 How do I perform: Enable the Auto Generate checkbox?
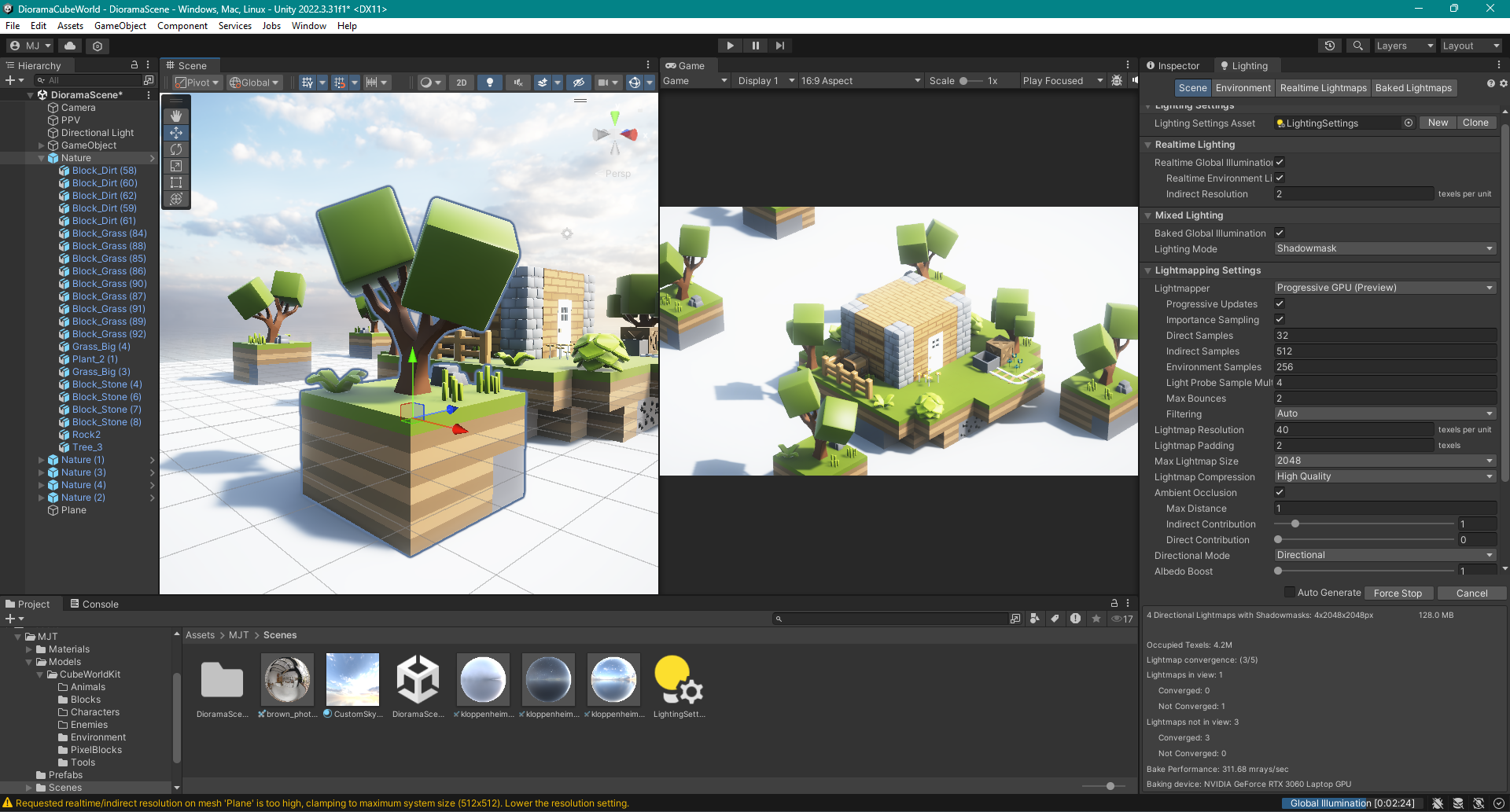[1290, 593]
